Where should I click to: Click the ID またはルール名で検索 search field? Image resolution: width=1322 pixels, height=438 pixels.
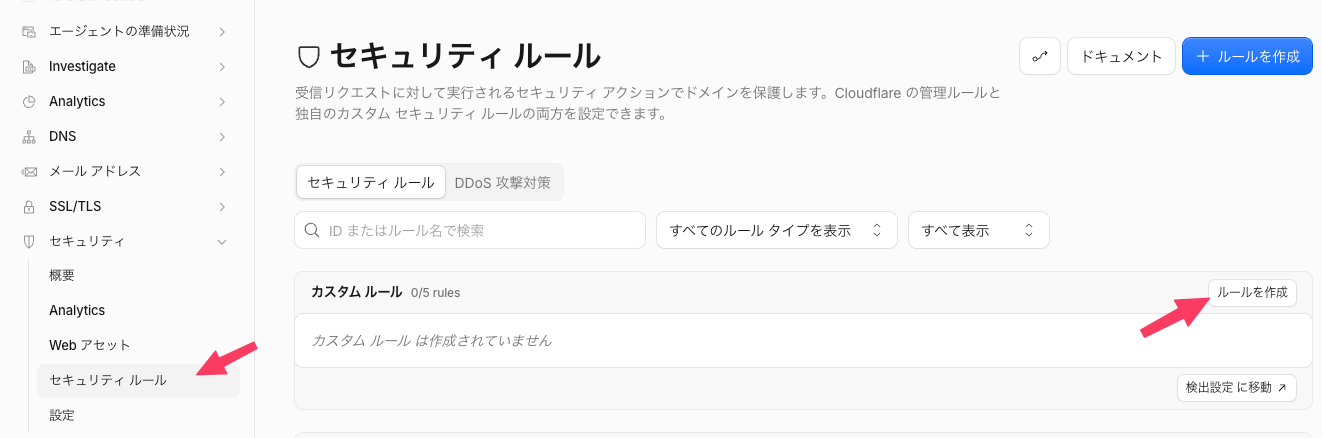(470, 230)
